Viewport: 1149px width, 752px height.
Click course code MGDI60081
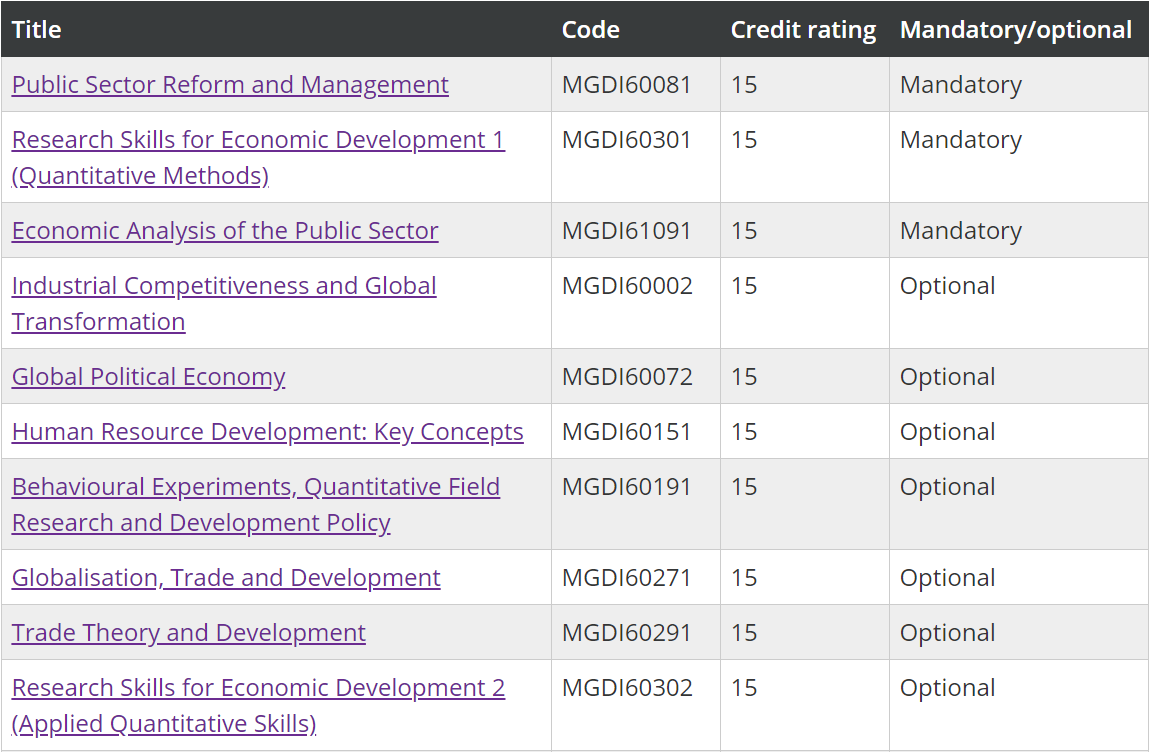pos(626,85)
